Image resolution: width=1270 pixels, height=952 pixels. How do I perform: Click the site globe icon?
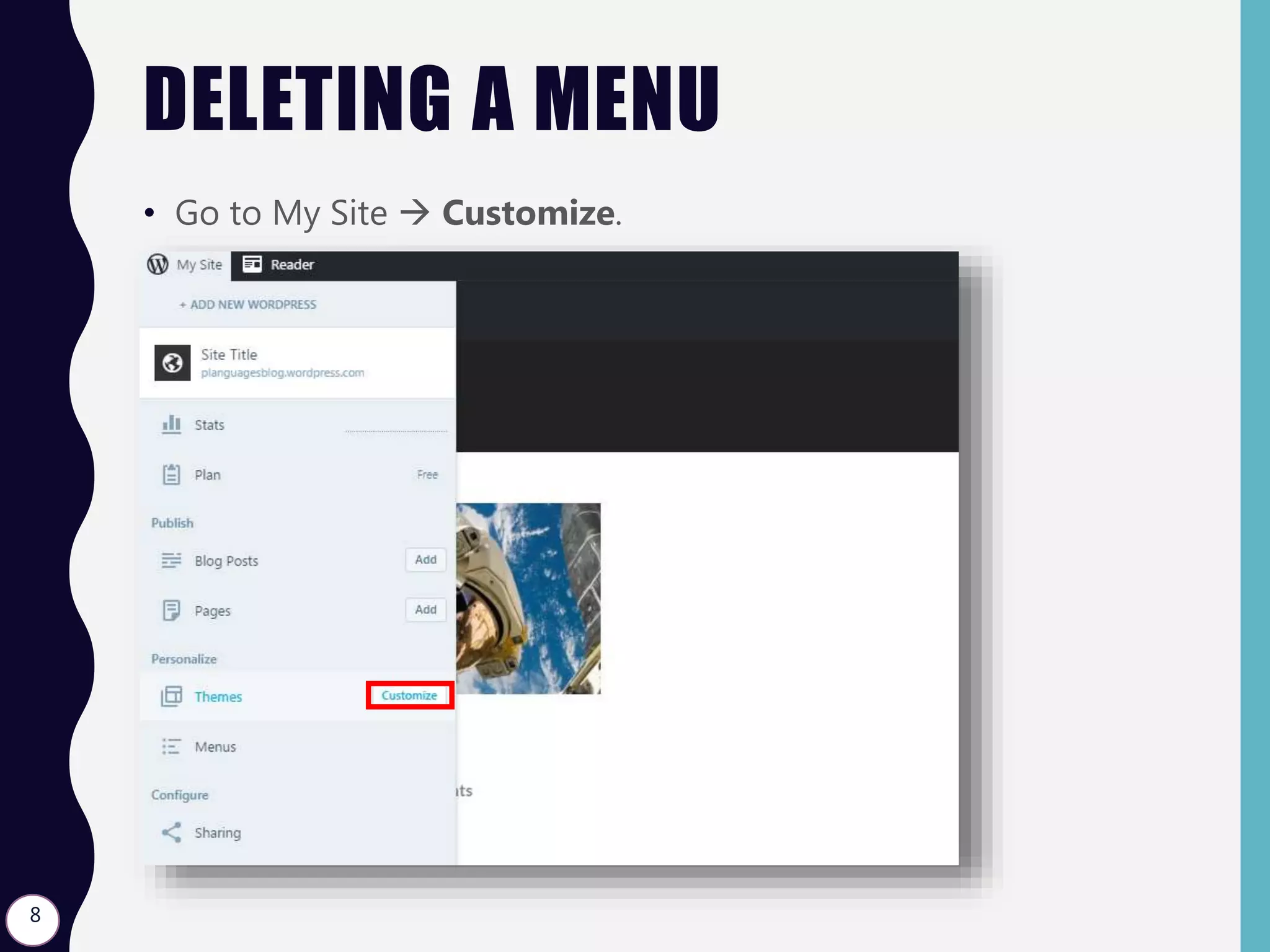point(172,363)
